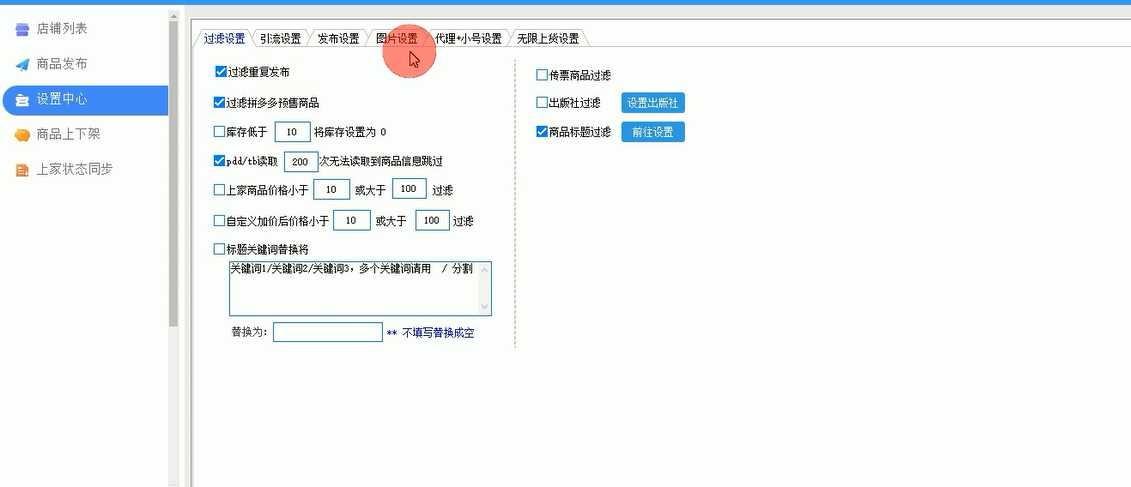The width and height of the screenshot is (1131, 487).
Task: Click the keyword textbox scroll-down arrow
Action: coord(485,308)
